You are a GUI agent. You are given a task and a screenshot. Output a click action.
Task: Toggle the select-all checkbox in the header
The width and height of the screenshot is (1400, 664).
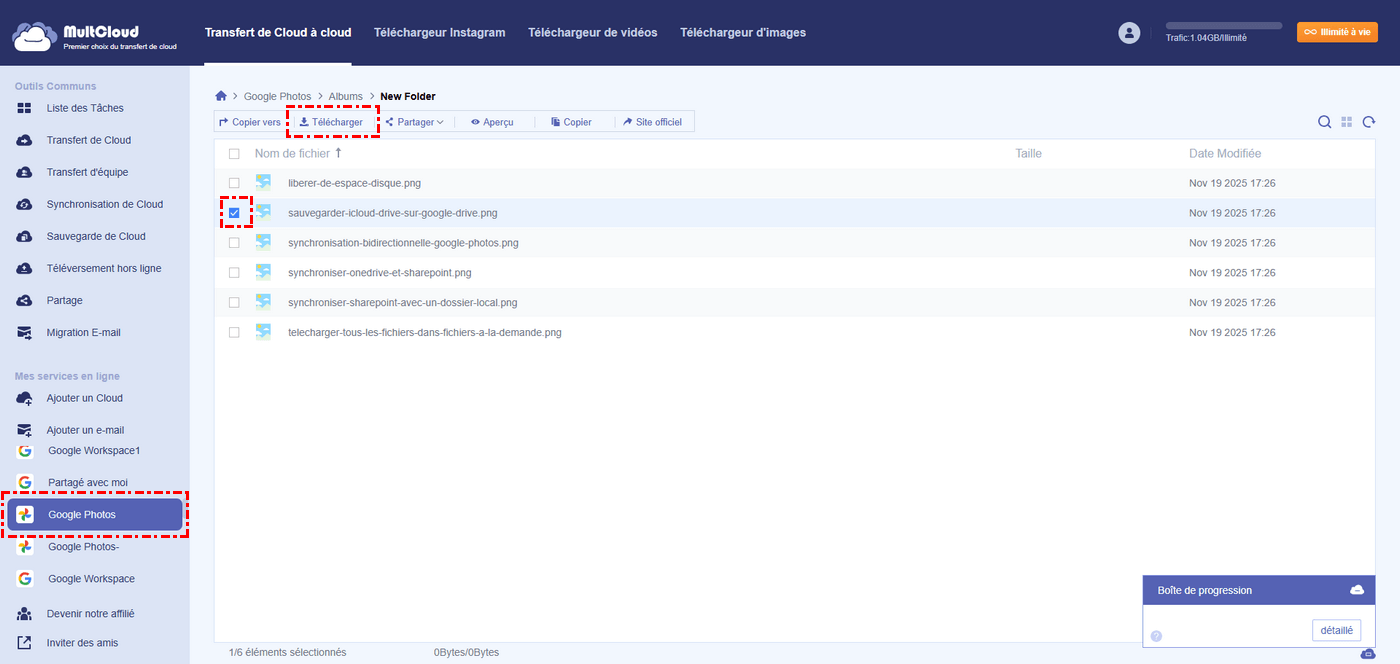click(234, 154)
